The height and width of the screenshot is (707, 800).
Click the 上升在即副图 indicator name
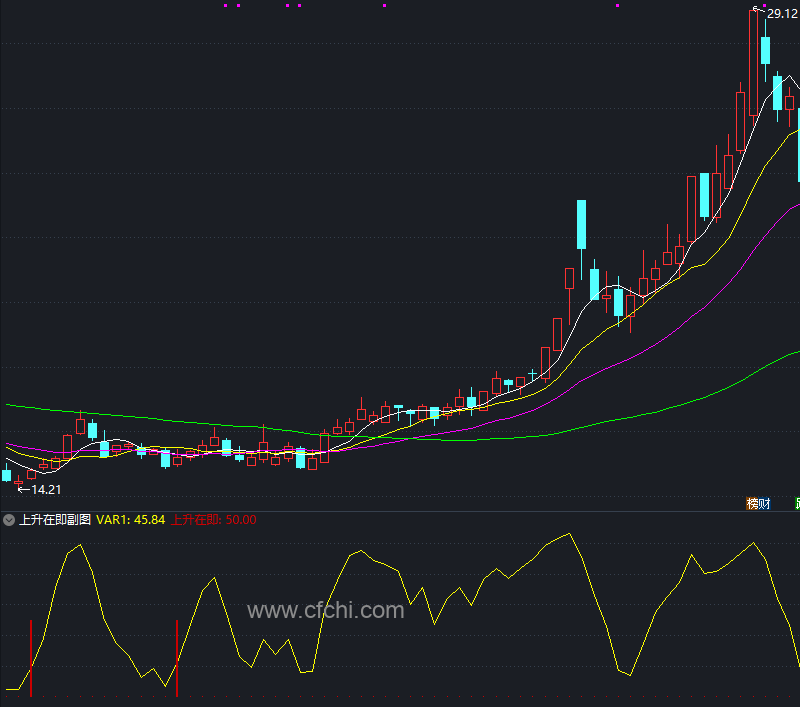click(x=55, y=520)
